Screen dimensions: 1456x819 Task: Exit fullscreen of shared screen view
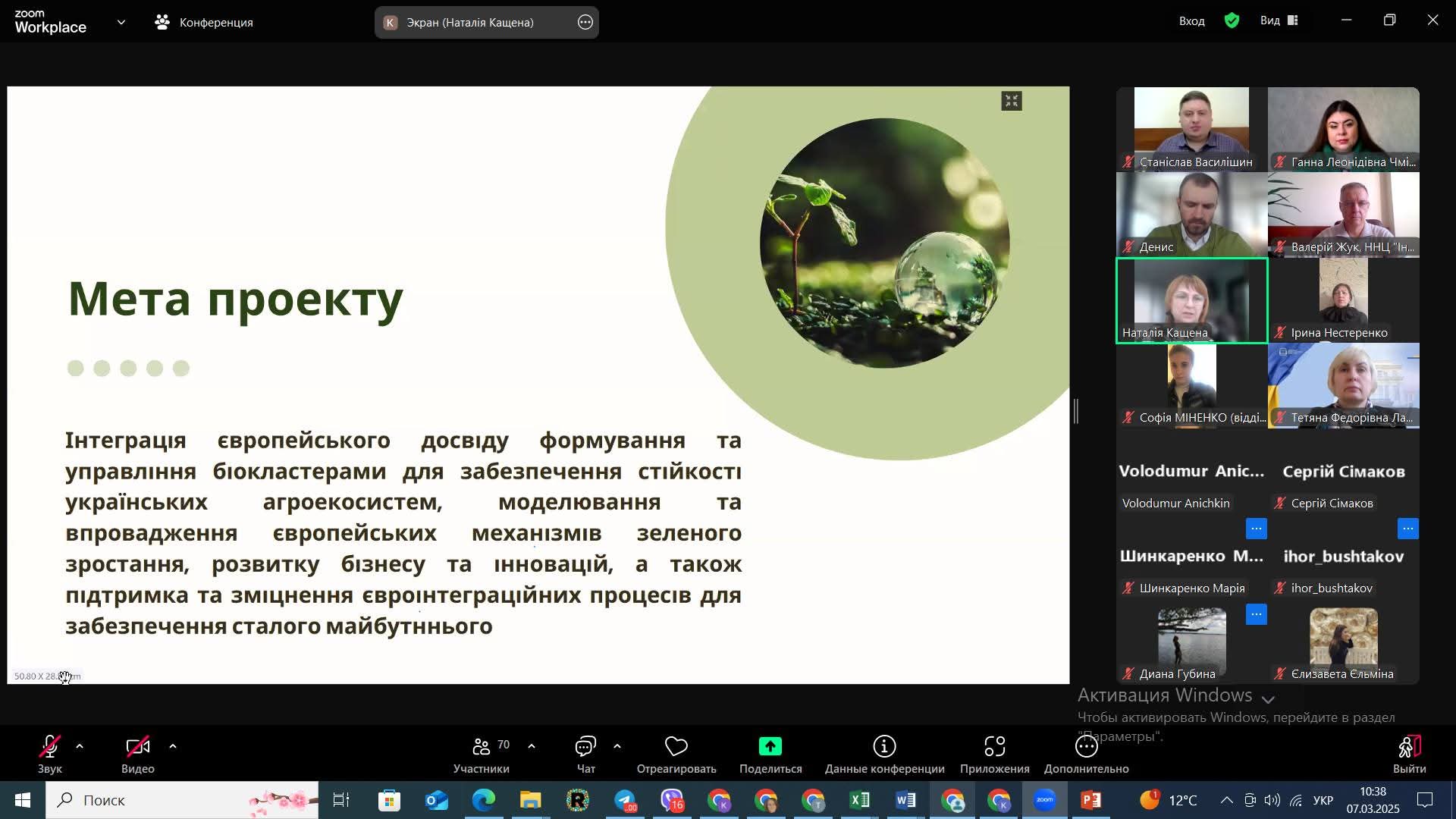click(x=1012, y=101)
